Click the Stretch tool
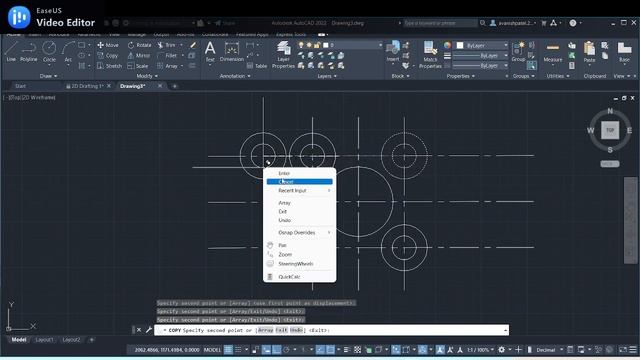This screenshot has height=360, width=640. click(109, 66)
